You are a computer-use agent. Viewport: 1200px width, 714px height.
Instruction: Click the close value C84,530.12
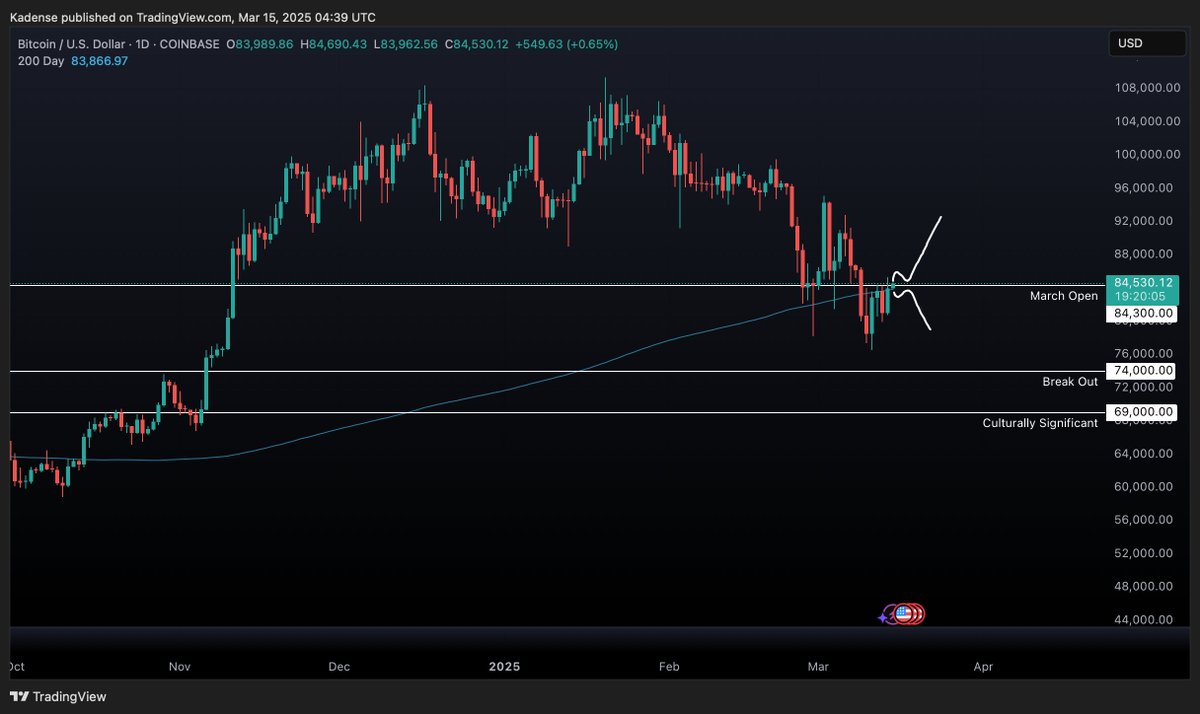click(x=477, y=44)
